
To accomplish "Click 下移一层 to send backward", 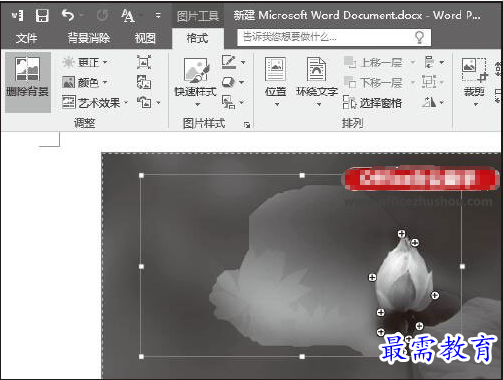I will click(374, 82).
